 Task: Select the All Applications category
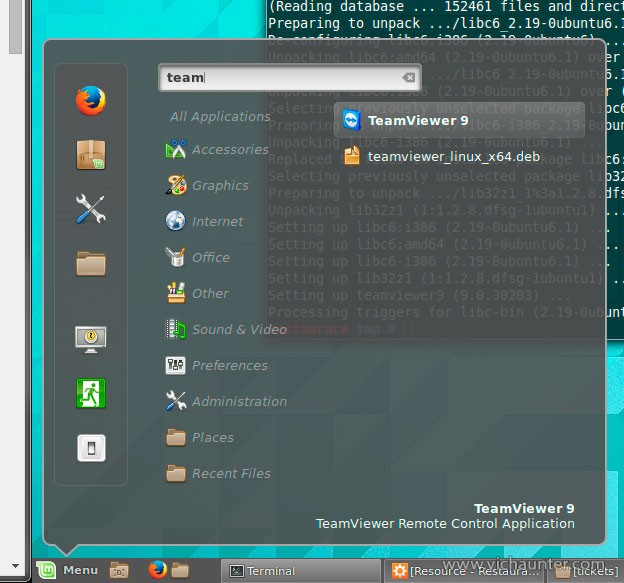[x=220, y=116]
